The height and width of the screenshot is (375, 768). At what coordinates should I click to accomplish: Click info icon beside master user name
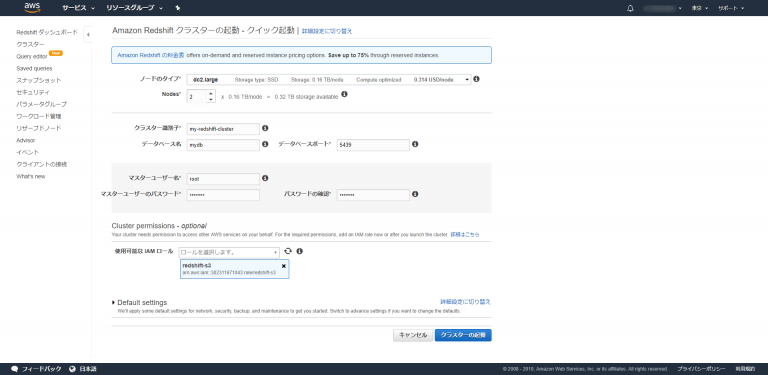pyautogui.click(x=265, y=178)
